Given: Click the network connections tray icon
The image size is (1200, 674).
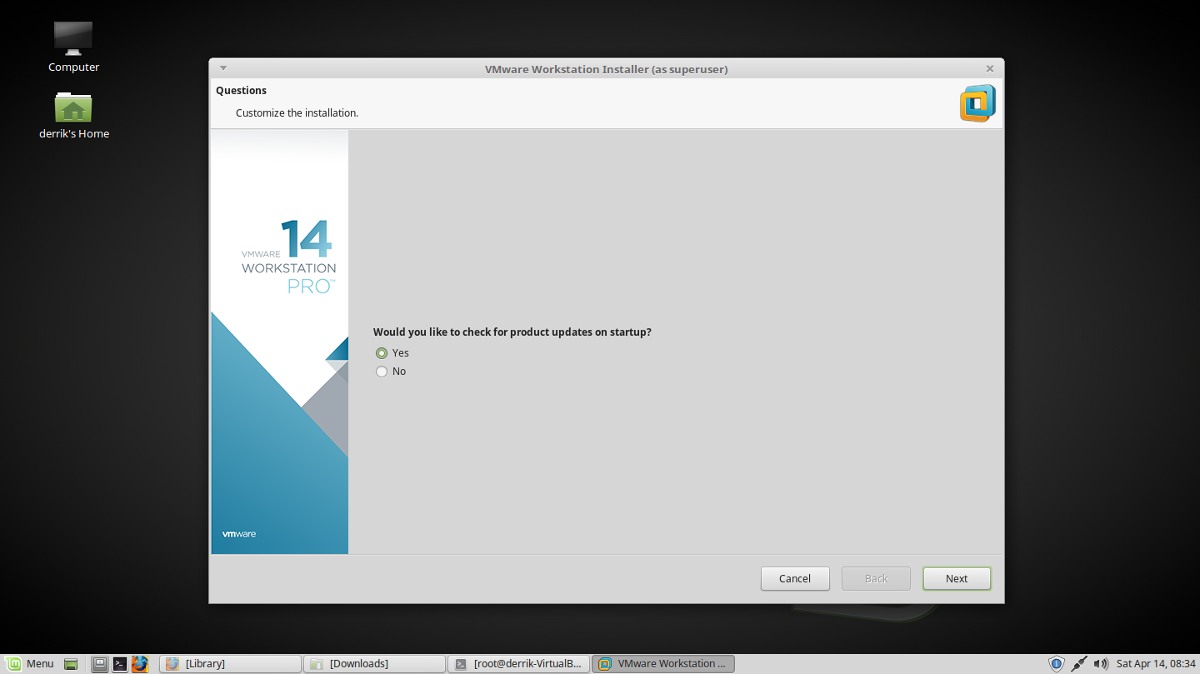Looking at the screenshot, I should pos(1078,663).
